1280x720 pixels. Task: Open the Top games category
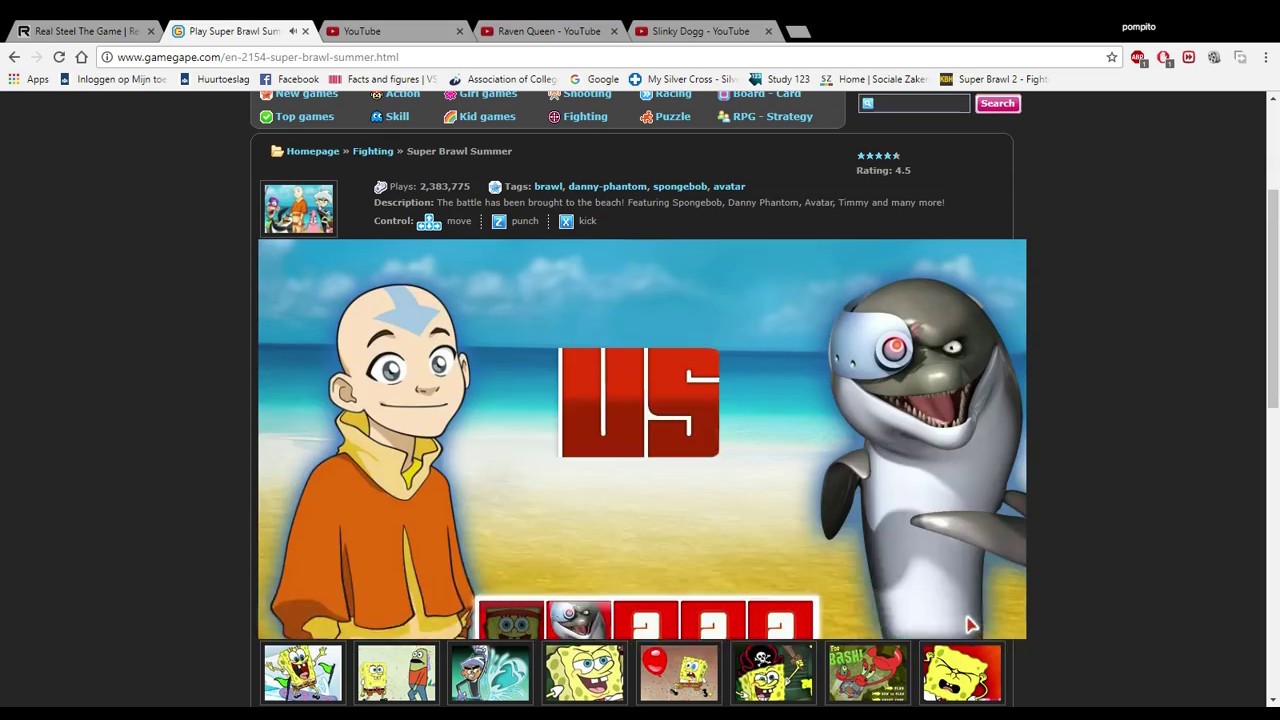tap(297, 116)
